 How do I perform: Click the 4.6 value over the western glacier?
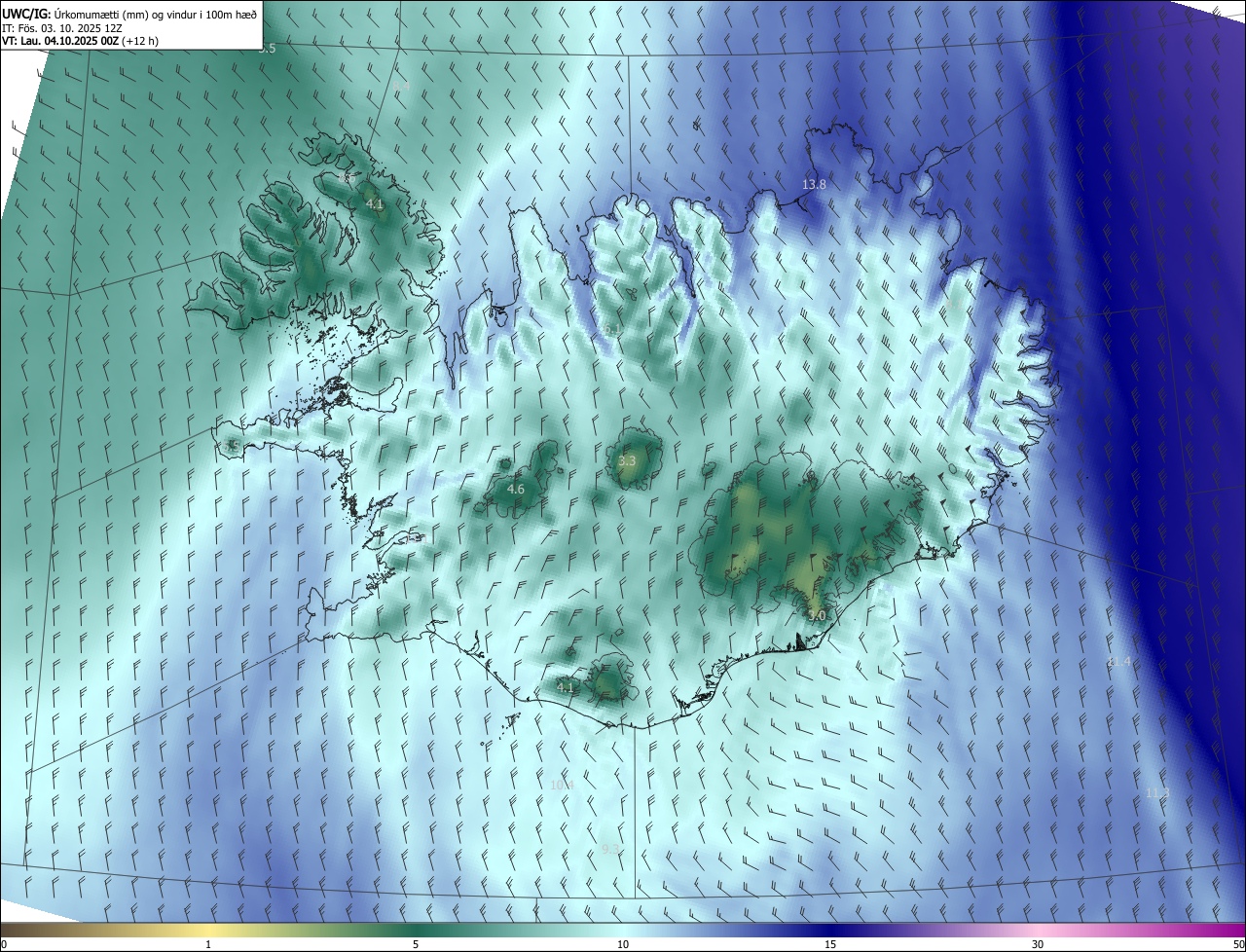516,490
